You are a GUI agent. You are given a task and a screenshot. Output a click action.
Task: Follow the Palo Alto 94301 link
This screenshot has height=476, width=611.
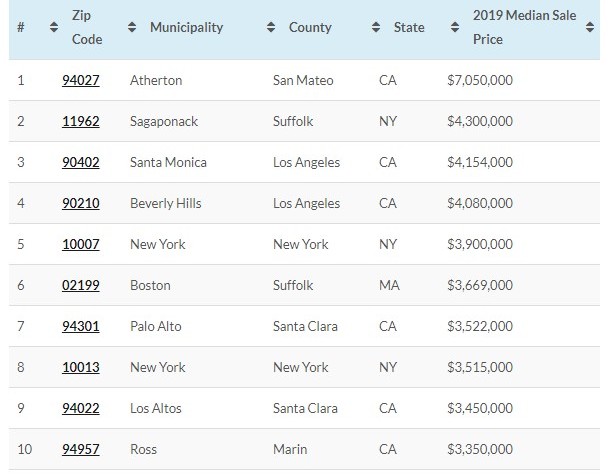coord(80,326)
